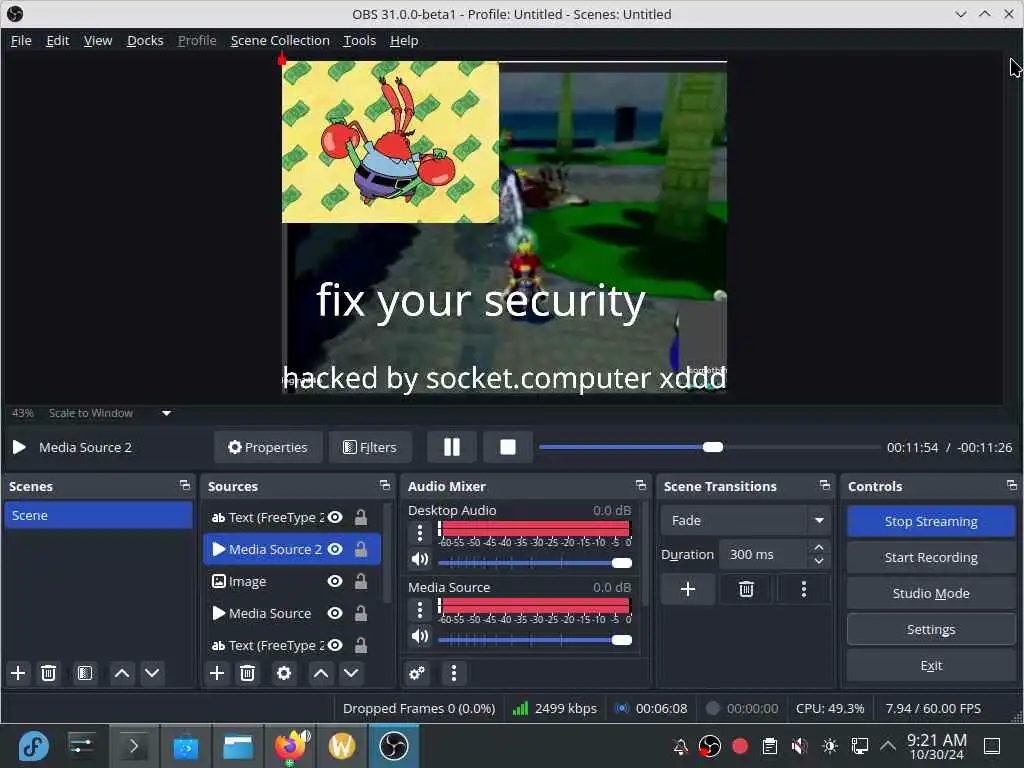Delete selected source via Sources trash icon
1024x768 pixels.
tap(248, 673)
